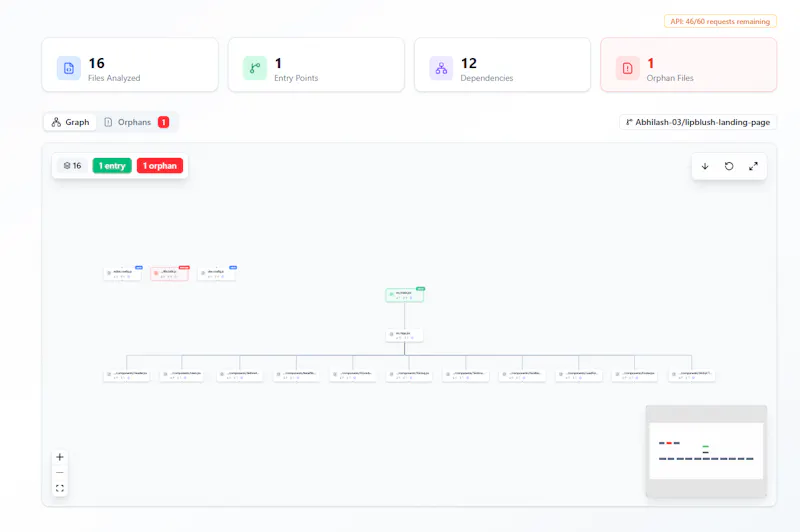Screen dimensions: 800x532
Task: Switch to the Graph tab
Action: tap(70, 122)
